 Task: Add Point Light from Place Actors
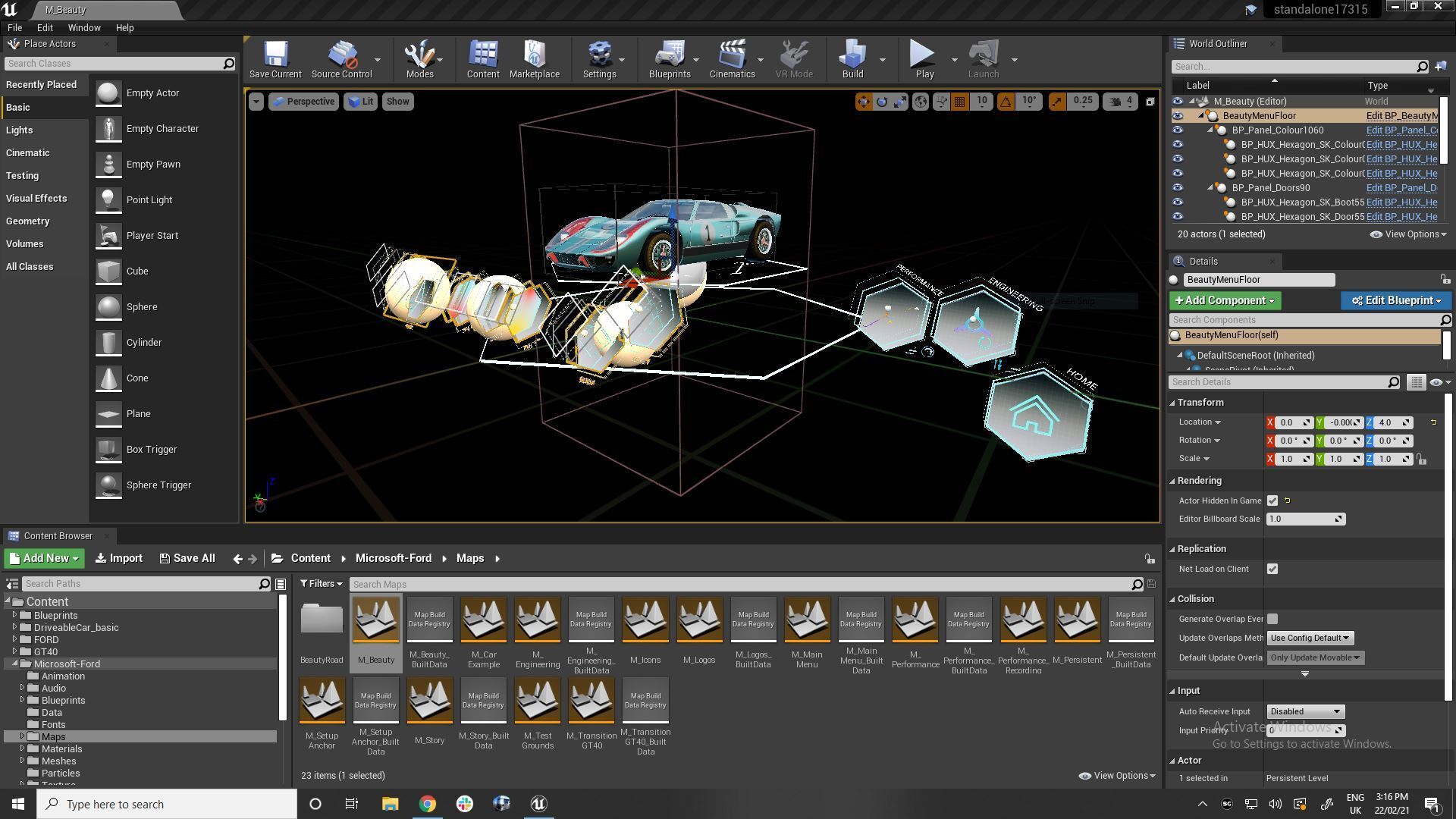tap(149, 200)
